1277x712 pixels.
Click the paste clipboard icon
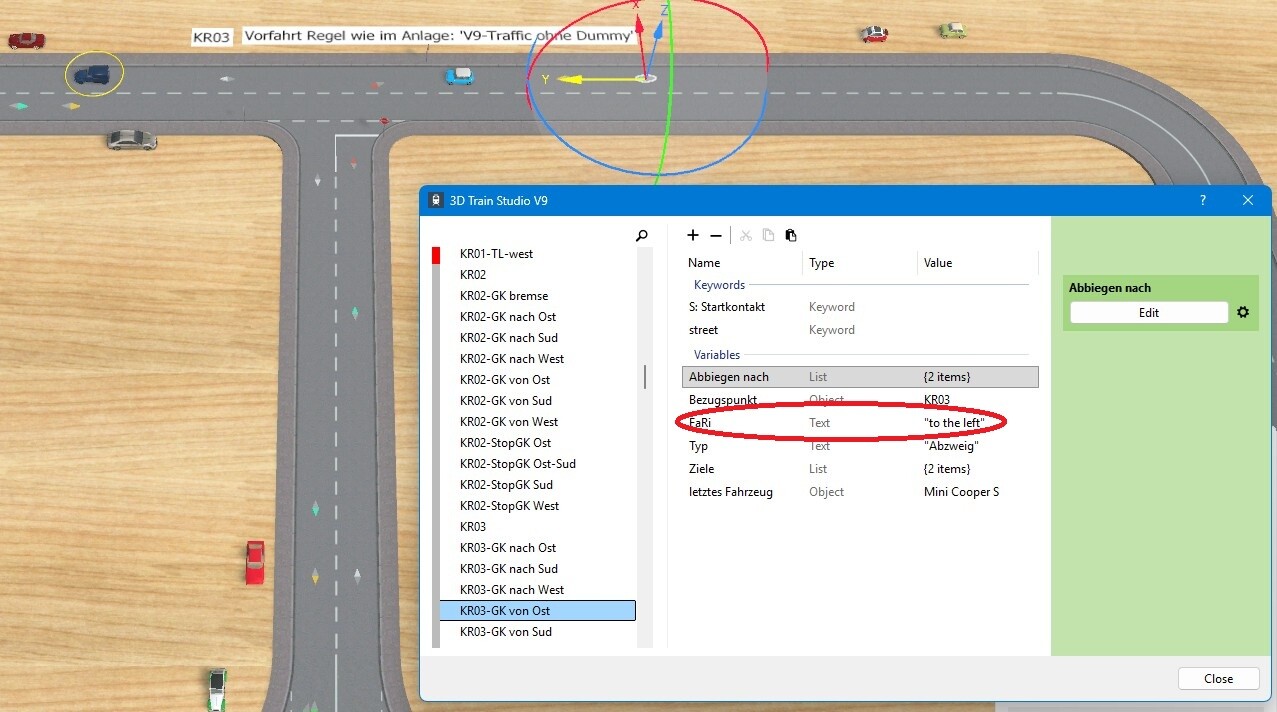791,236
